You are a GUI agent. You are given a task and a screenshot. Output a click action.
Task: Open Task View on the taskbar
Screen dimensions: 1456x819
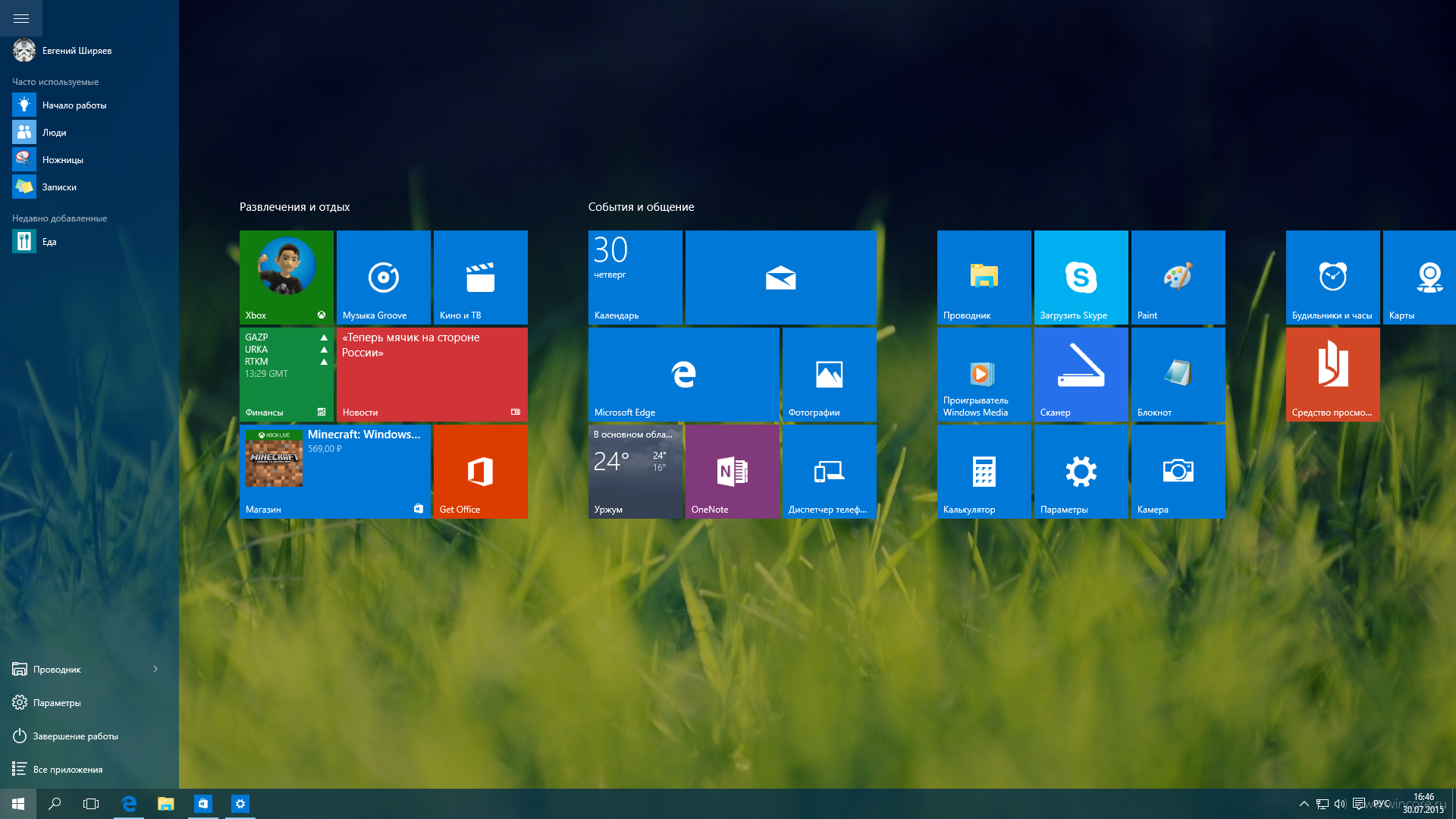coord(91,804)
